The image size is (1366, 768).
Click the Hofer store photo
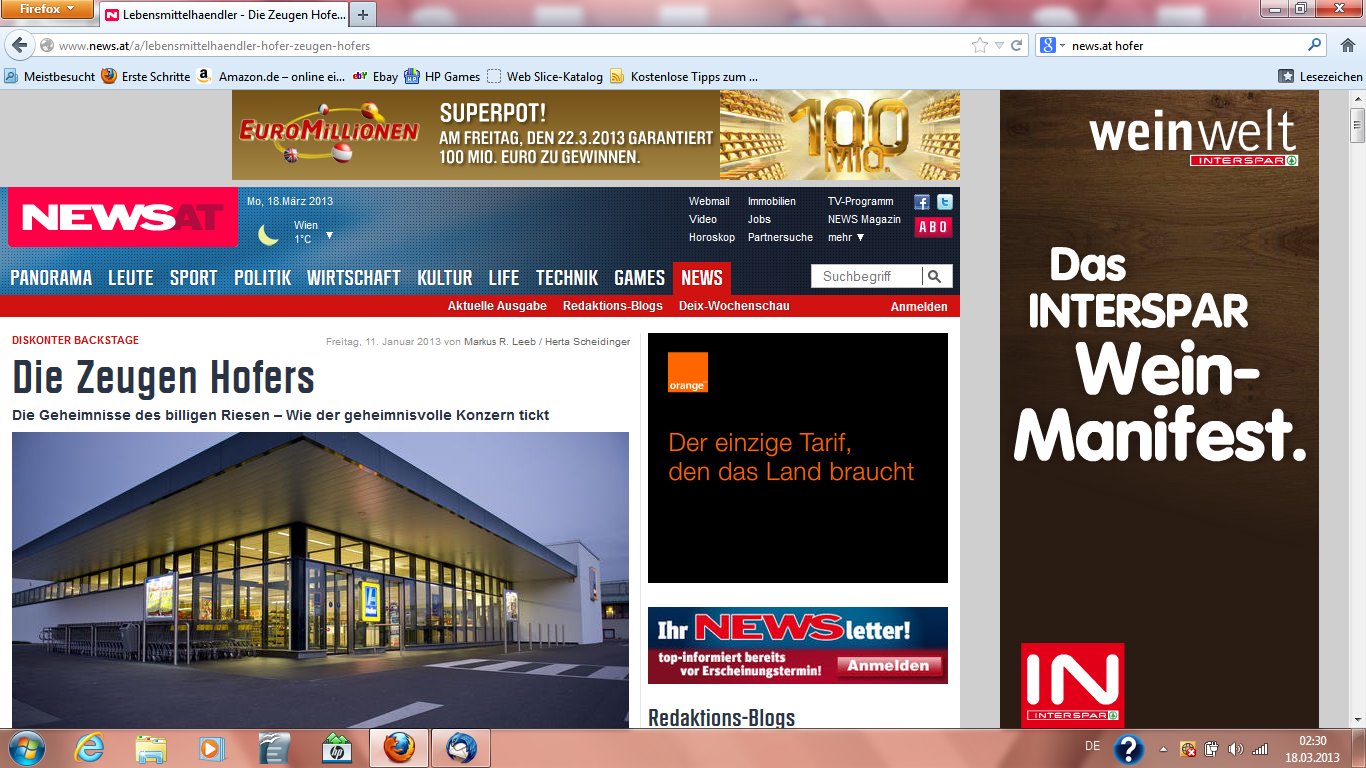[x=320, y=580]
